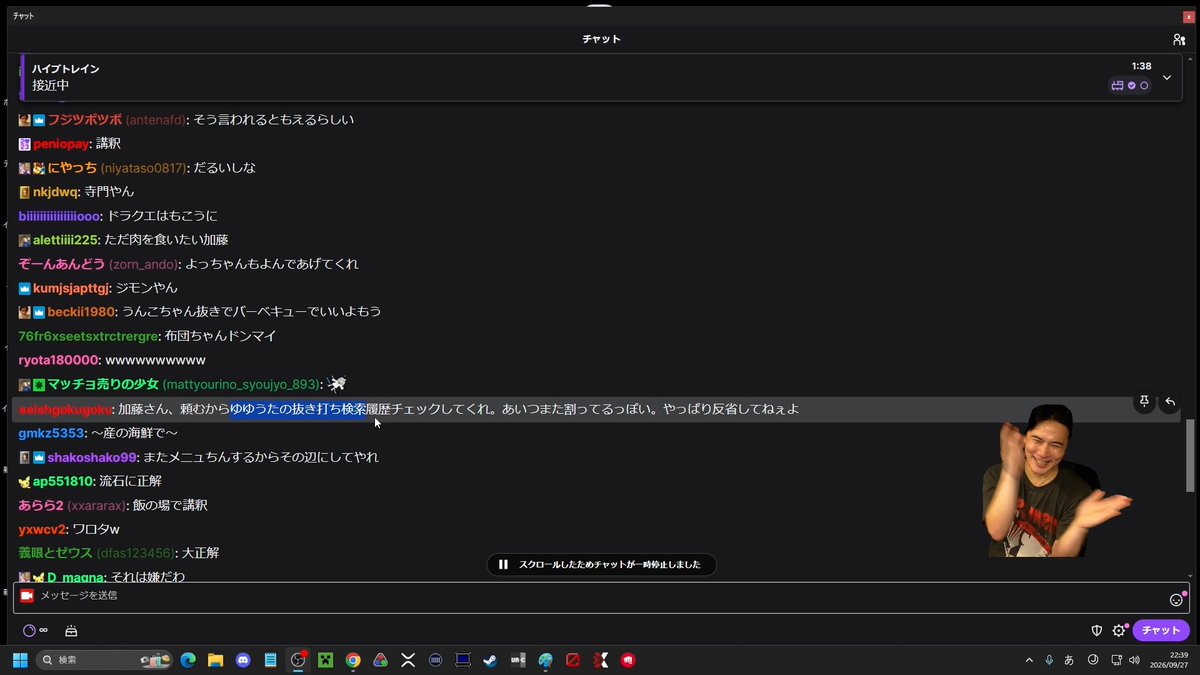The height and width of the screenshot is (675, 1200).
Task: Open chat settings gear icon
Action: point(1119,631)
